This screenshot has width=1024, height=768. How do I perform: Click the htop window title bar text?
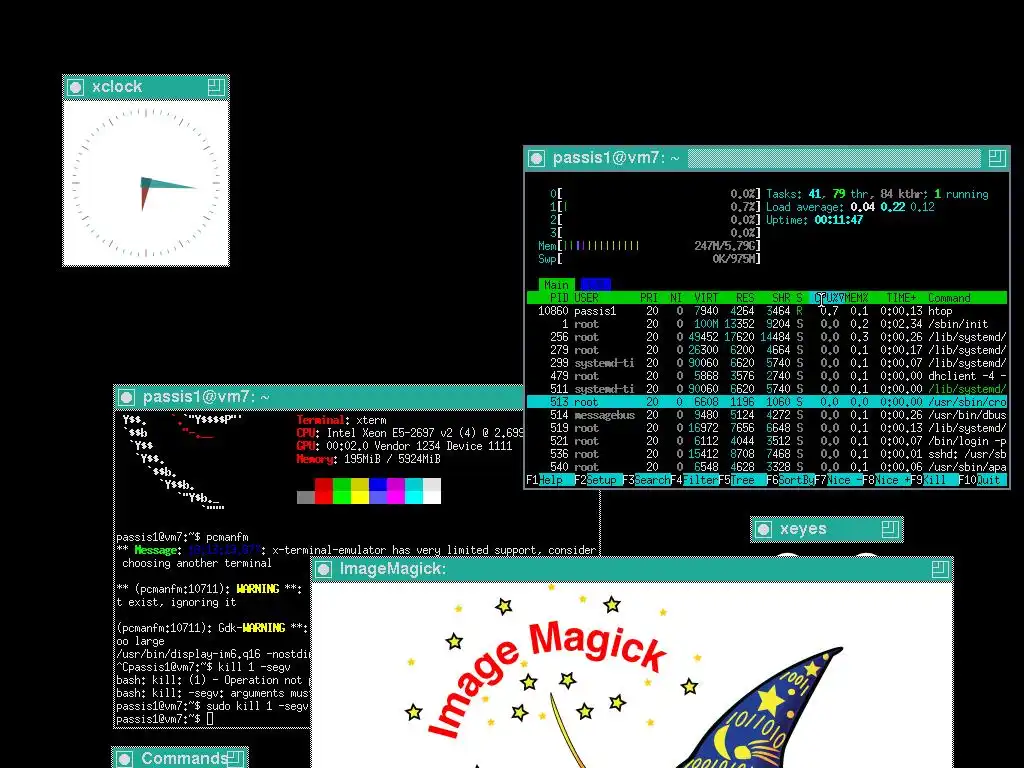[x=616, y=158]
